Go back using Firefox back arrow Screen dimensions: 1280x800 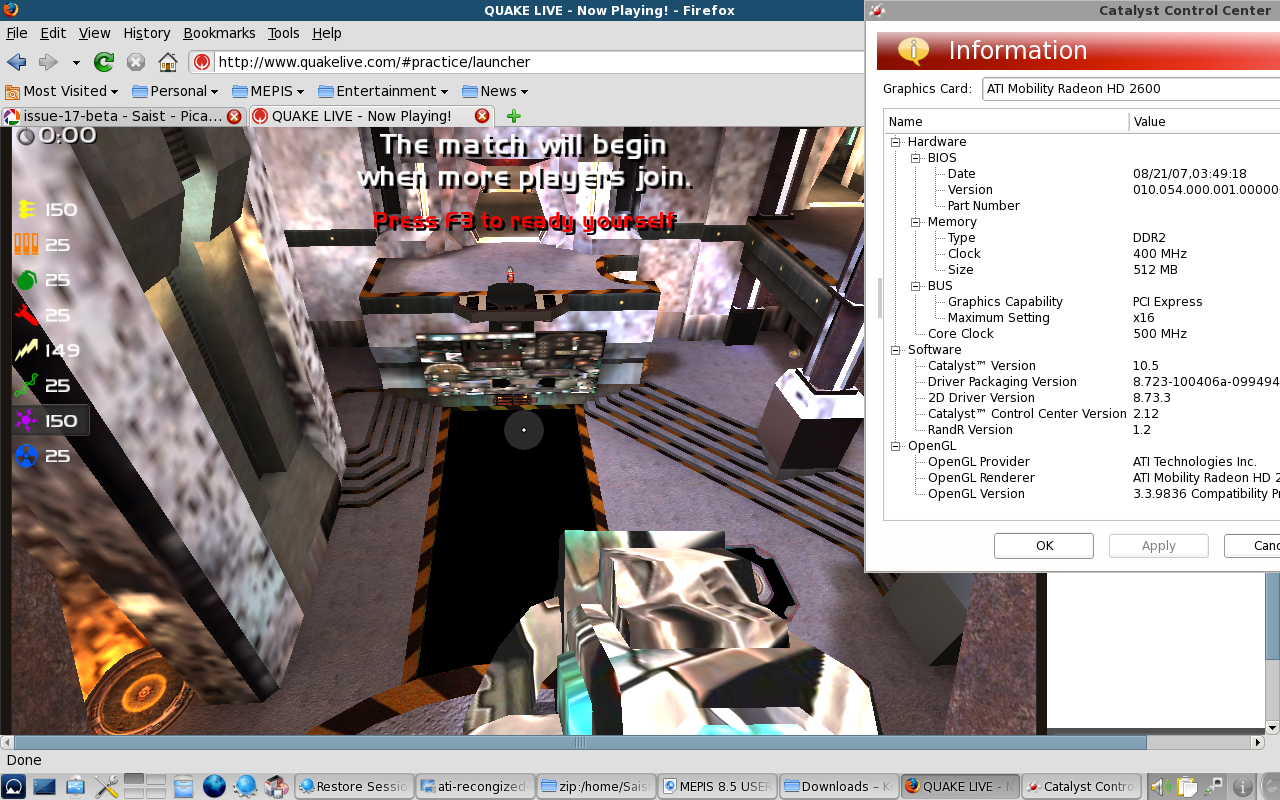click(x=16, y=62)
